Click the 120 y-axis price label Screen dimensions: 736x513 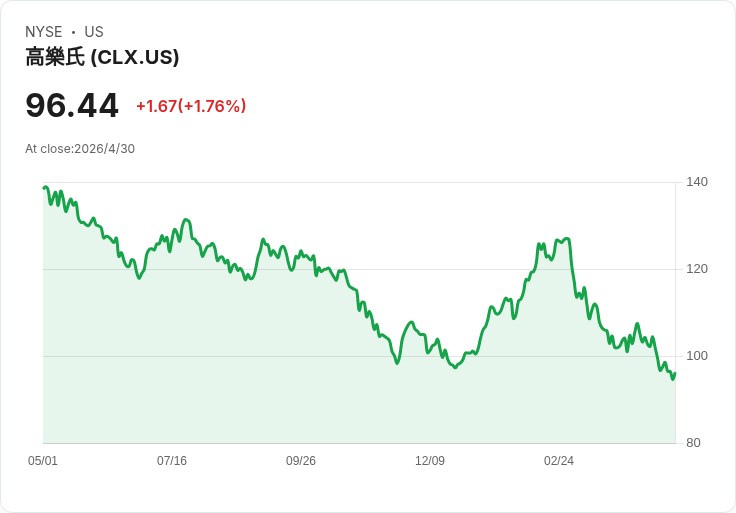pyautogui.click(x=697, y=269)
